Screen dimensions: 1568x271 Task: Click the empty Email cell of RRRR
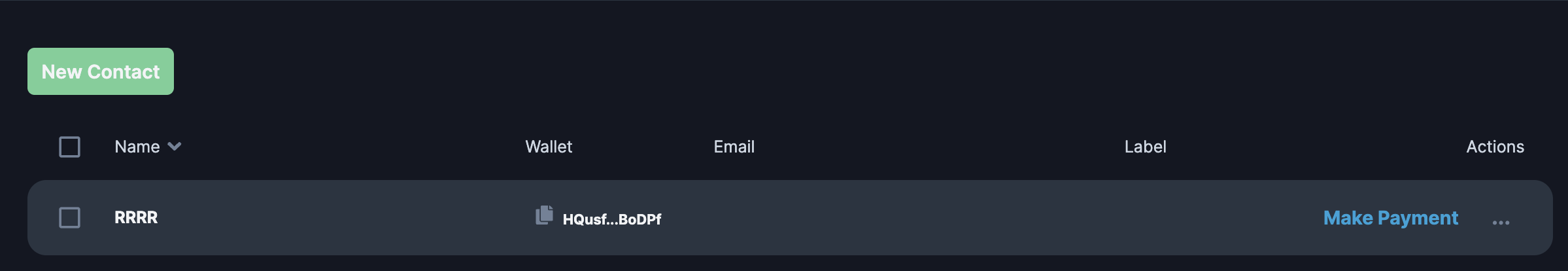click(x=883, y=217)
